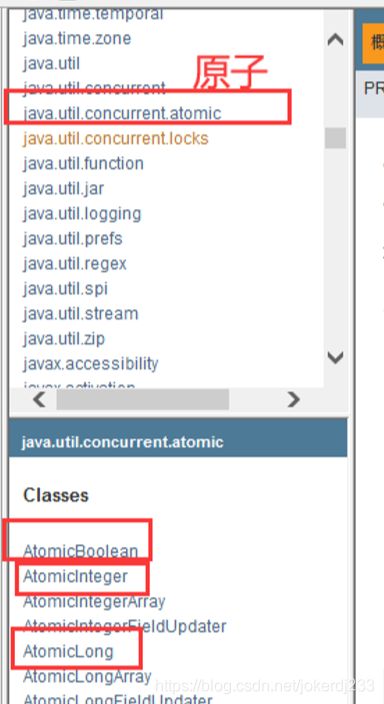Select the java.util.function package

coord(84,163)
